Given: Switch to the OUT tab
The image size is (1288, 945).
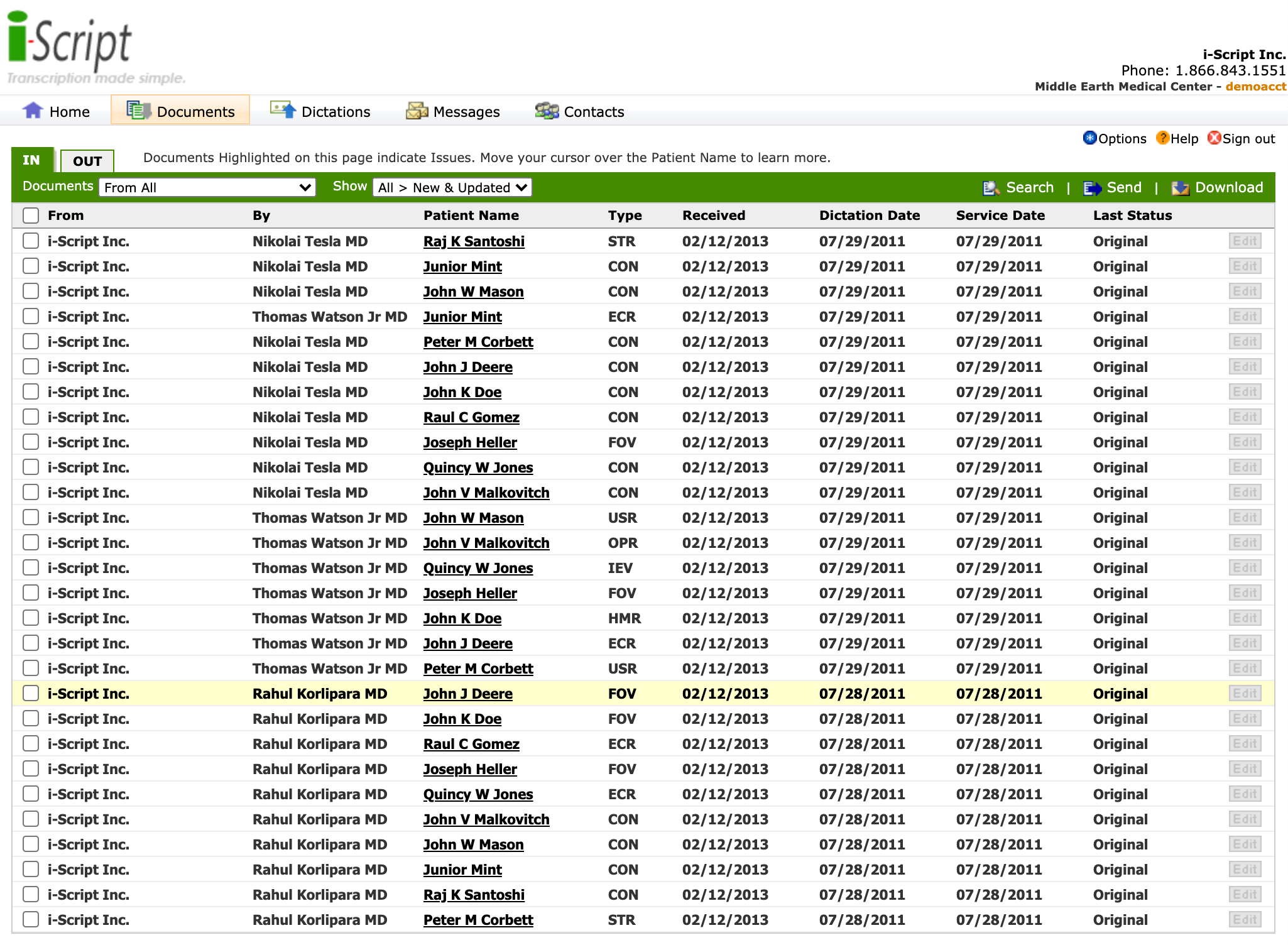Looking at the screenshot, I should tap(87, 161).
